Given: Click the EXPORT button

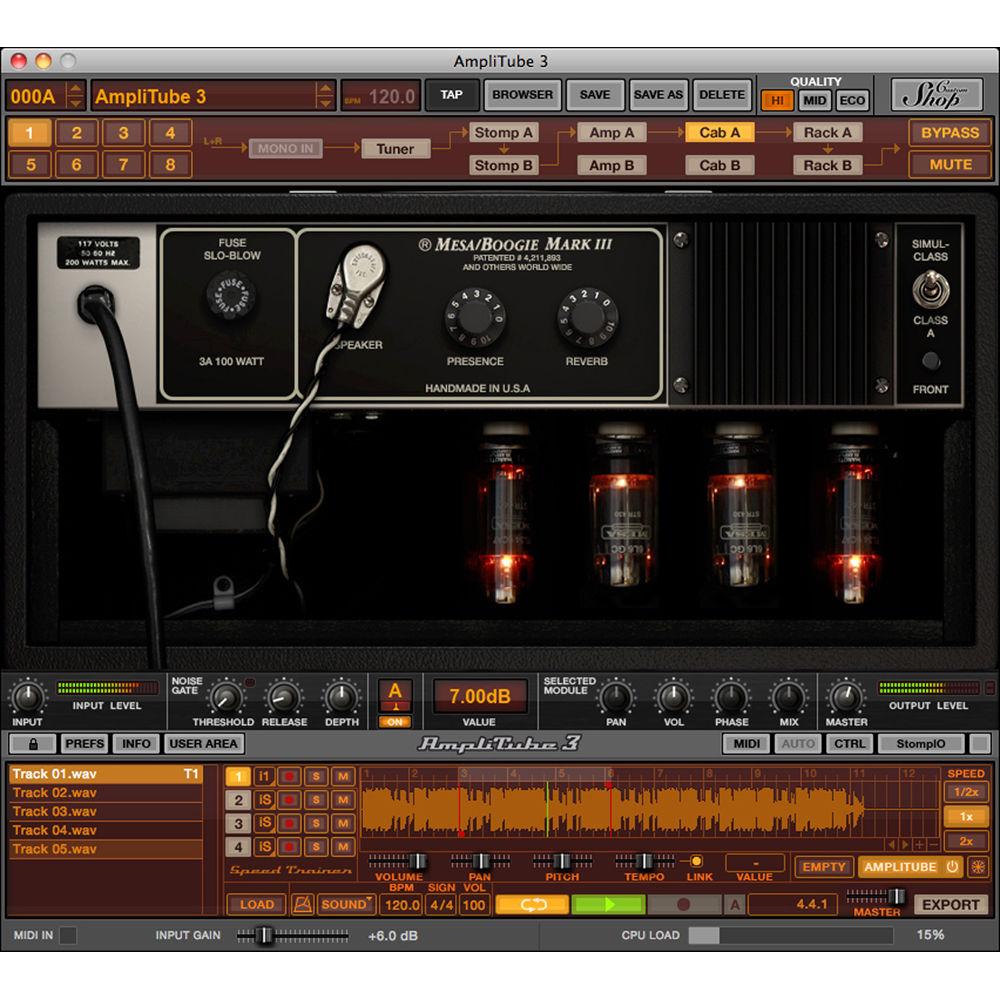Looking at the screenshot, I should pos(951,904).
